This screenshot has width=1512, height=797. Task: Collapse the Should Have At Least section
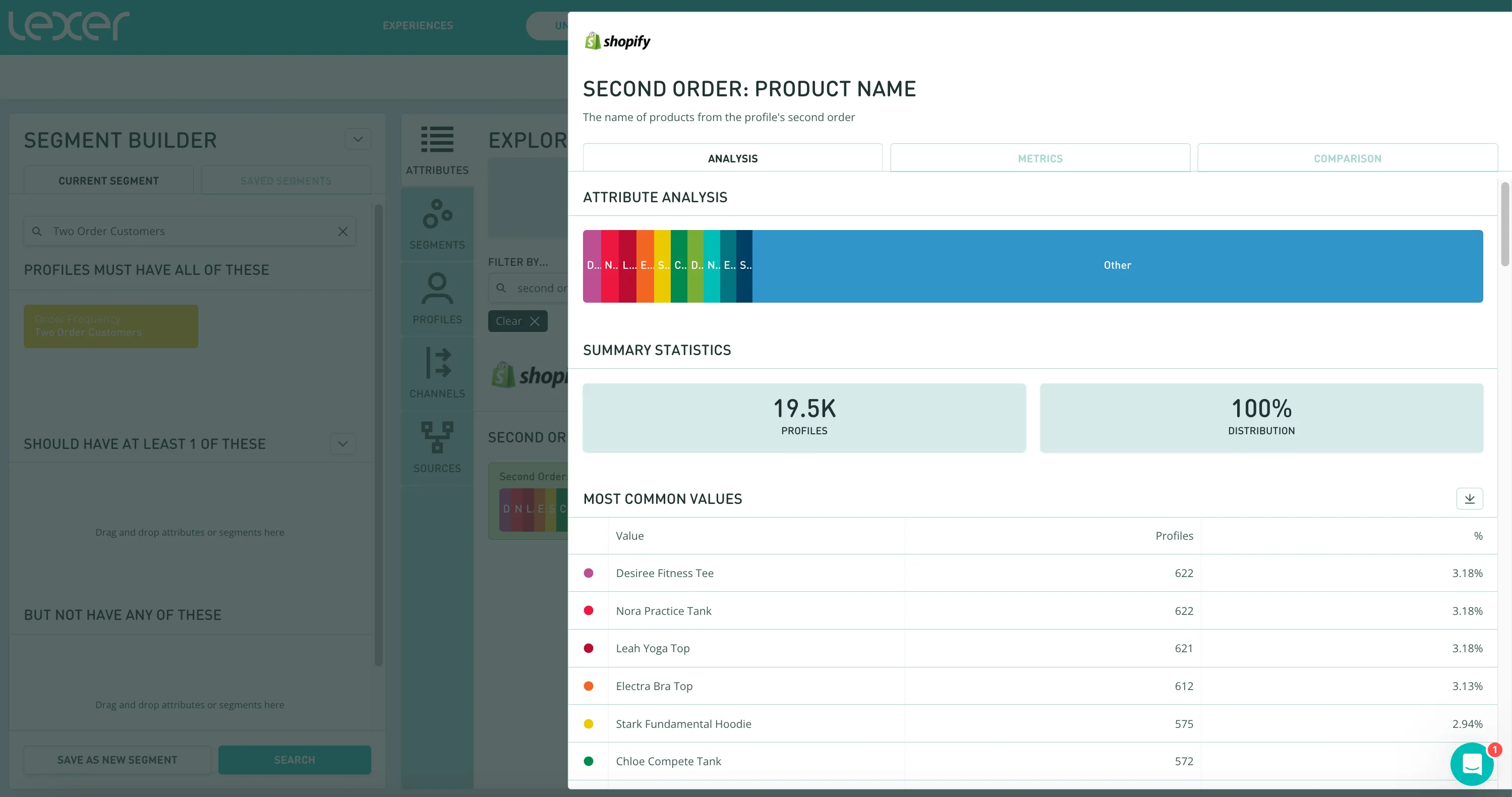point(343,444)
